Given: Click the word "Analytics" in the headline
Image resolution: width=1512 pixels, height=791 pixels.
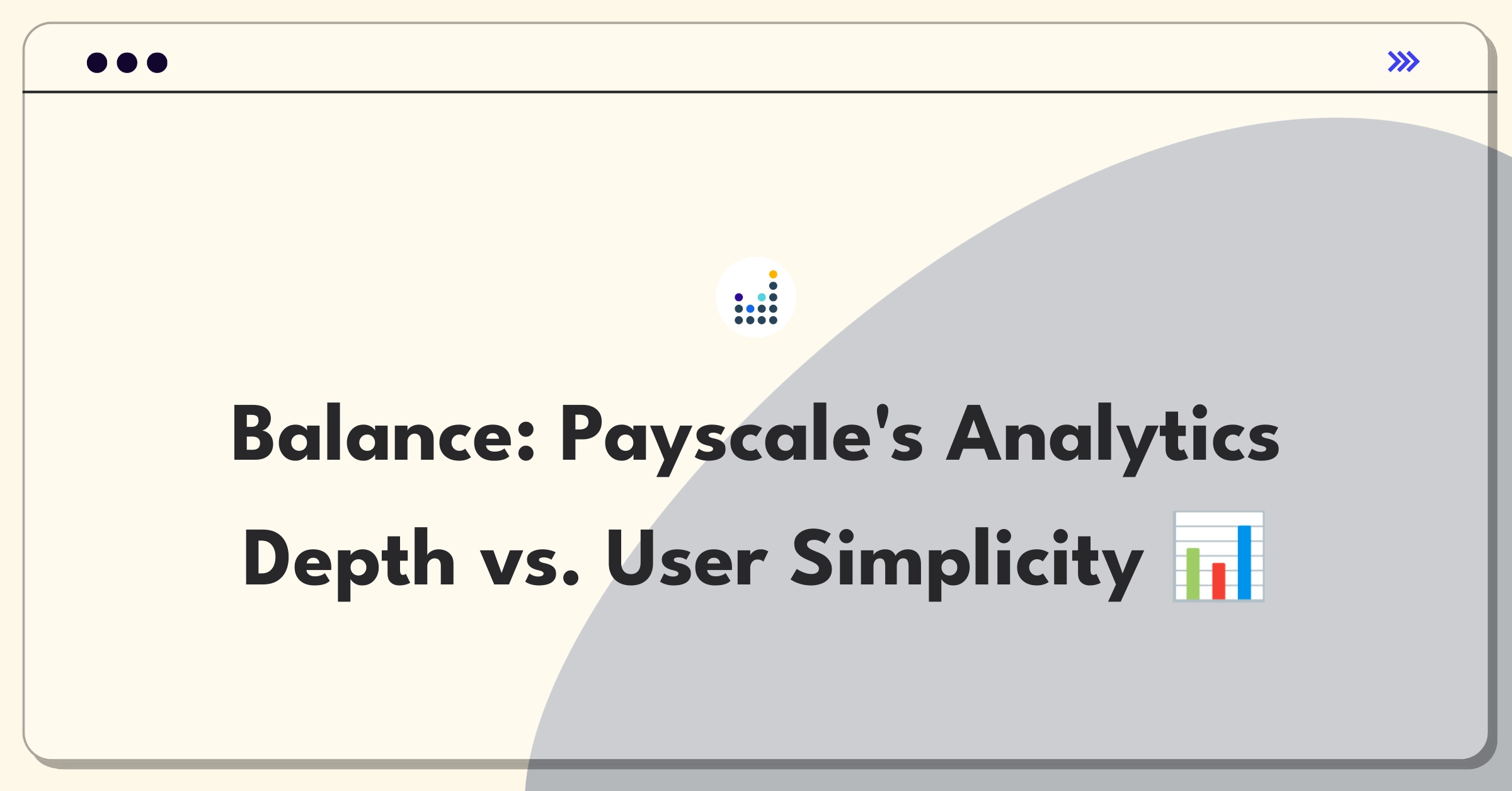Looking at the screenshot, I should (x=1113, y=438).
